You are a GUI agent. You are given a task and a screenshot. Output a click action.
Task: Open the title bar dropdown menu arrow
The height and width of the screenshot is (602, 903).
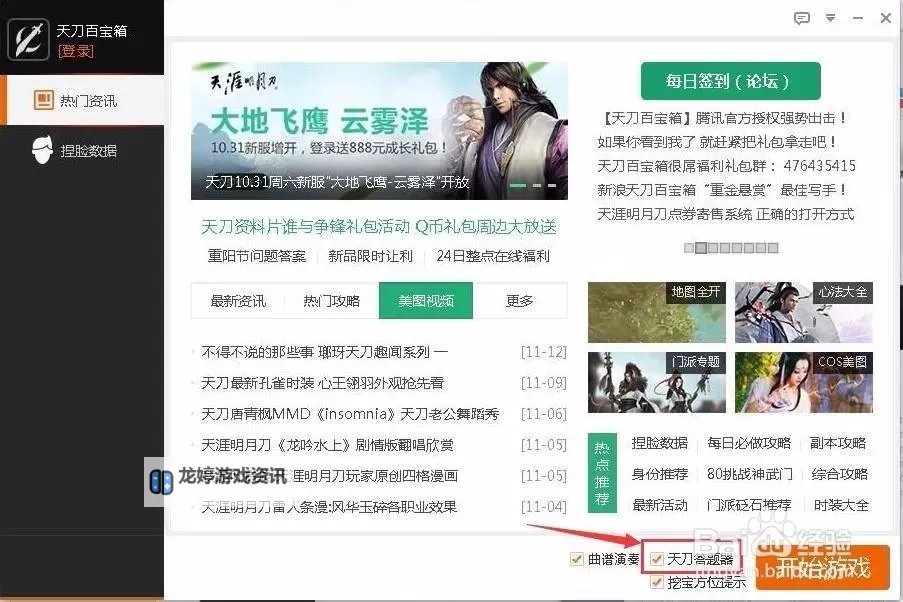(x=830, y=18)
